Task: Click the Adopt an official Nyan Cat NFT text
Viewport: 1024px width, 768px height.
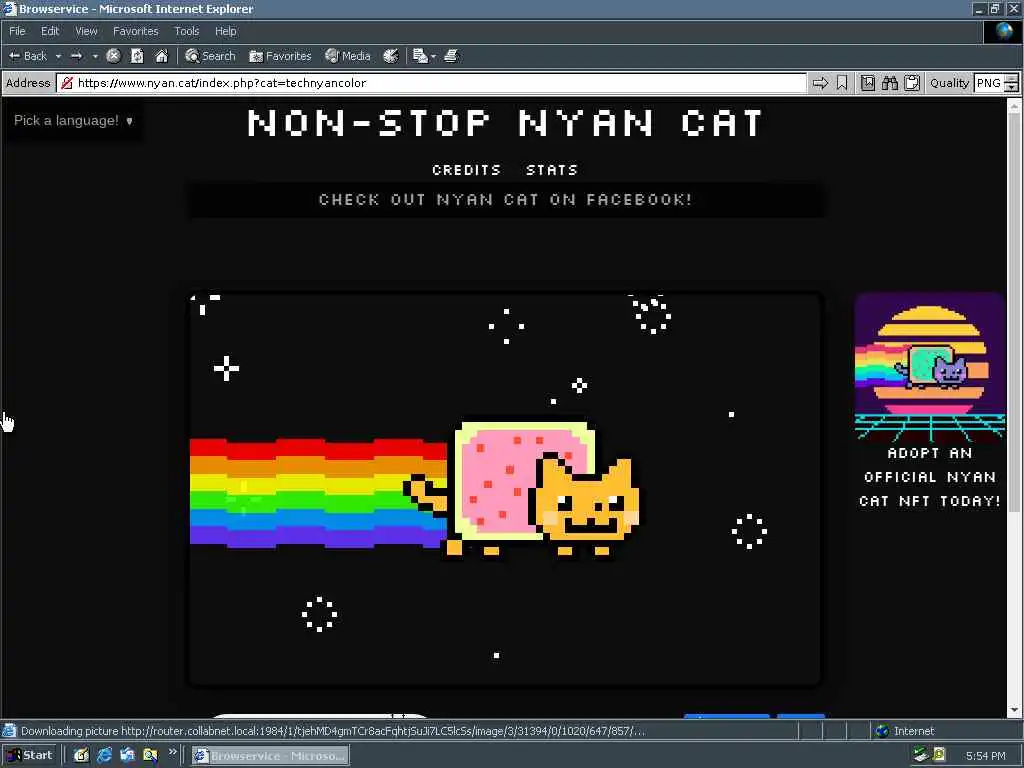Action: coord(929,477)
